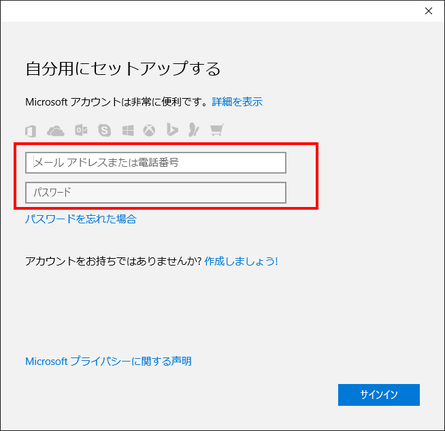Click the Office logo icon
Screen dimensions: 445x431
[31, 131]
